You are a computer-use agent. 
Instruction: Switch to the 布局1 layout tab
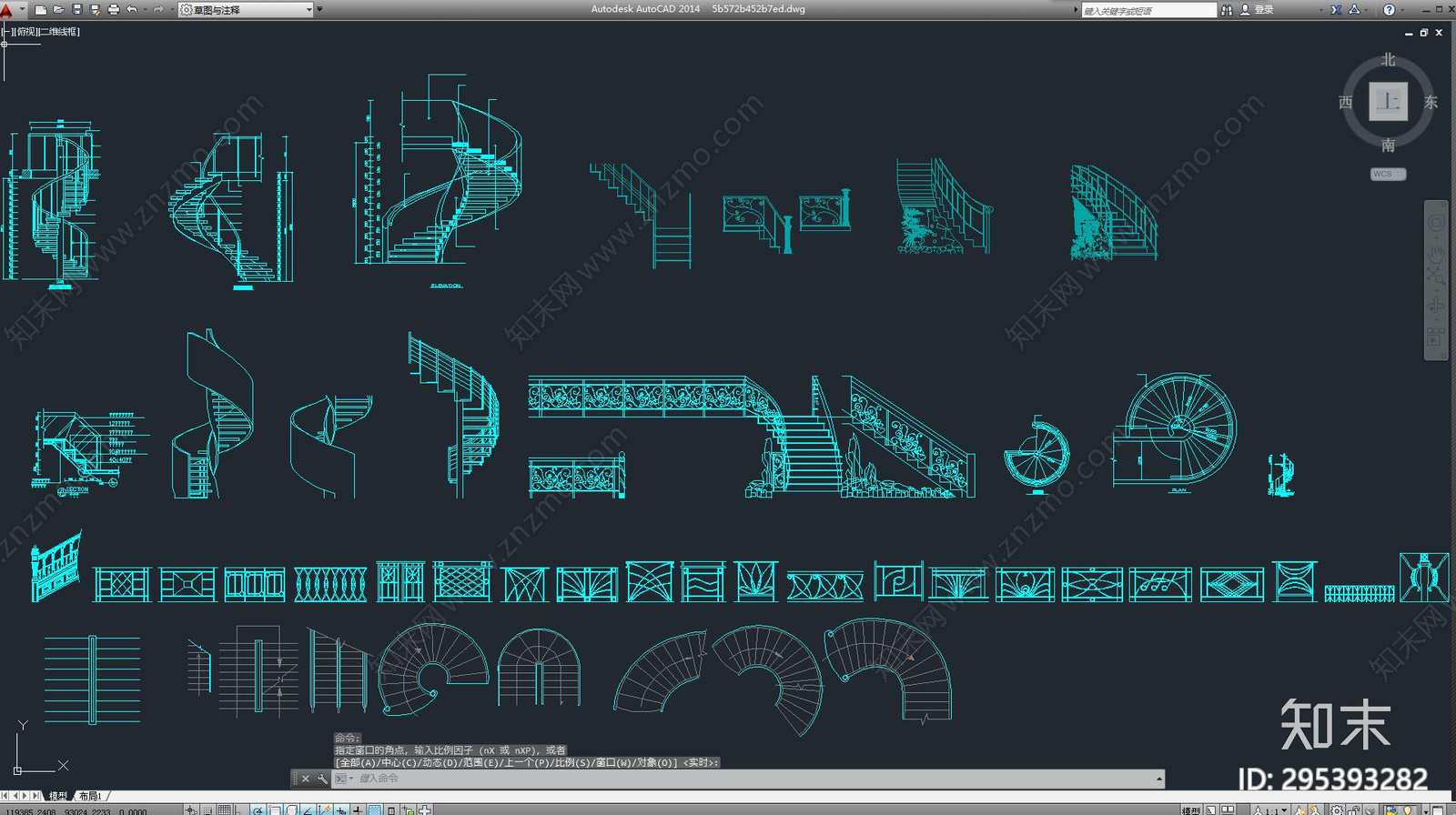coord(90,796)
